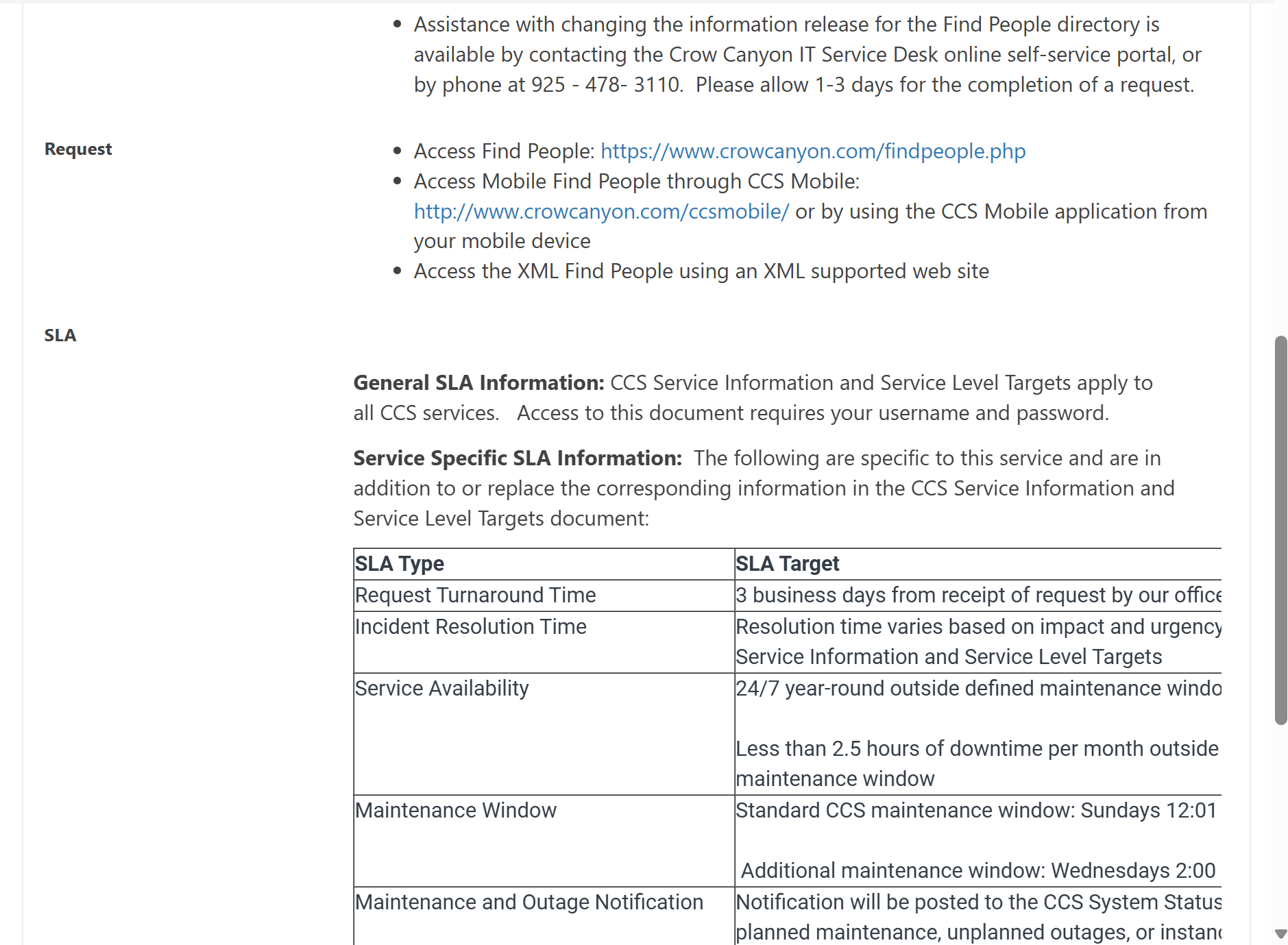This screenshot has height=945, width=1288.
Task: Click the "Access the XML Find People" bullet
Action: tap(701, 271)
